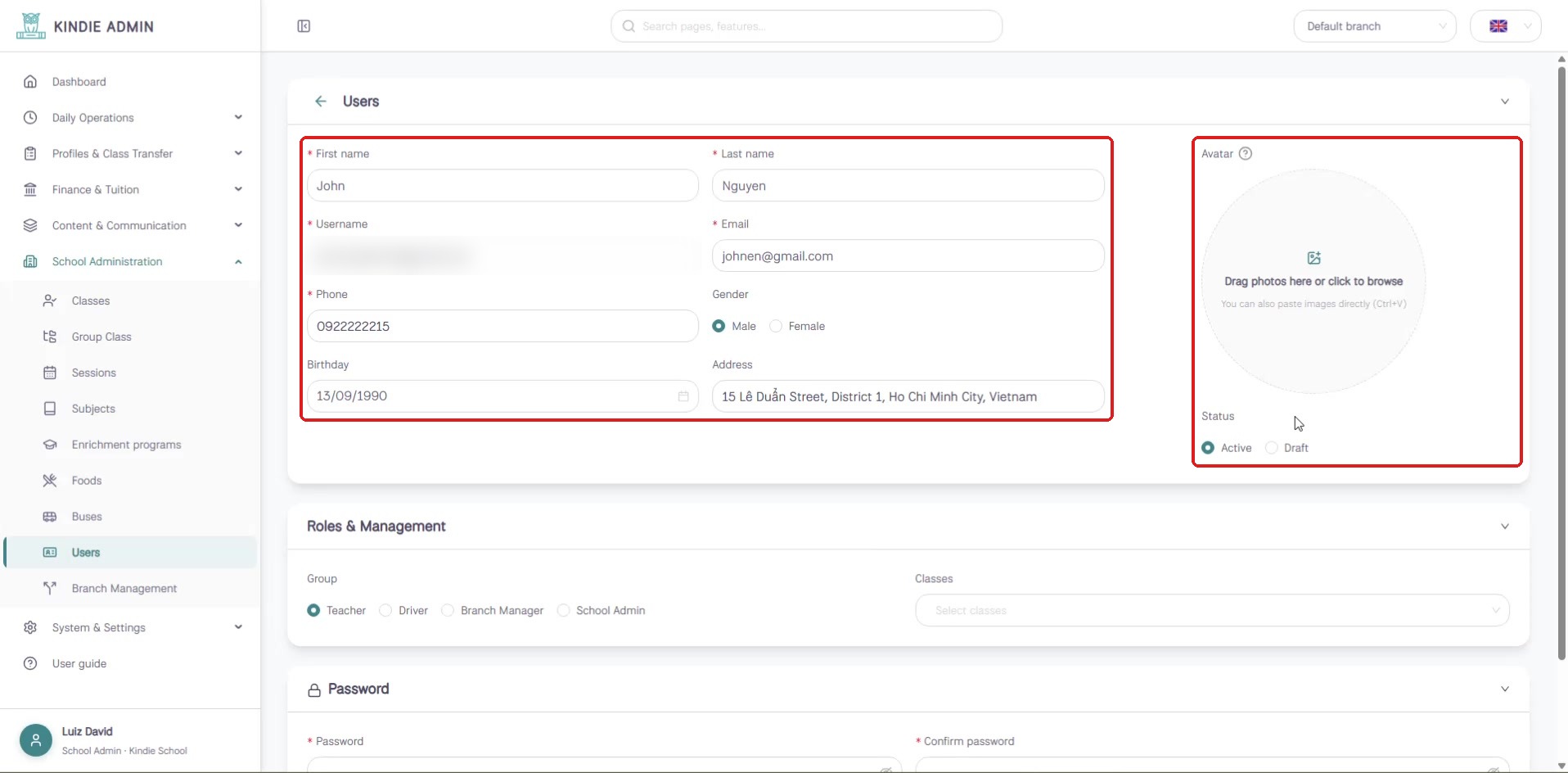The width and height of the screenshot is (1568, 773).
Task: Click the Sessions calendar icon
Action: [50, 373]
